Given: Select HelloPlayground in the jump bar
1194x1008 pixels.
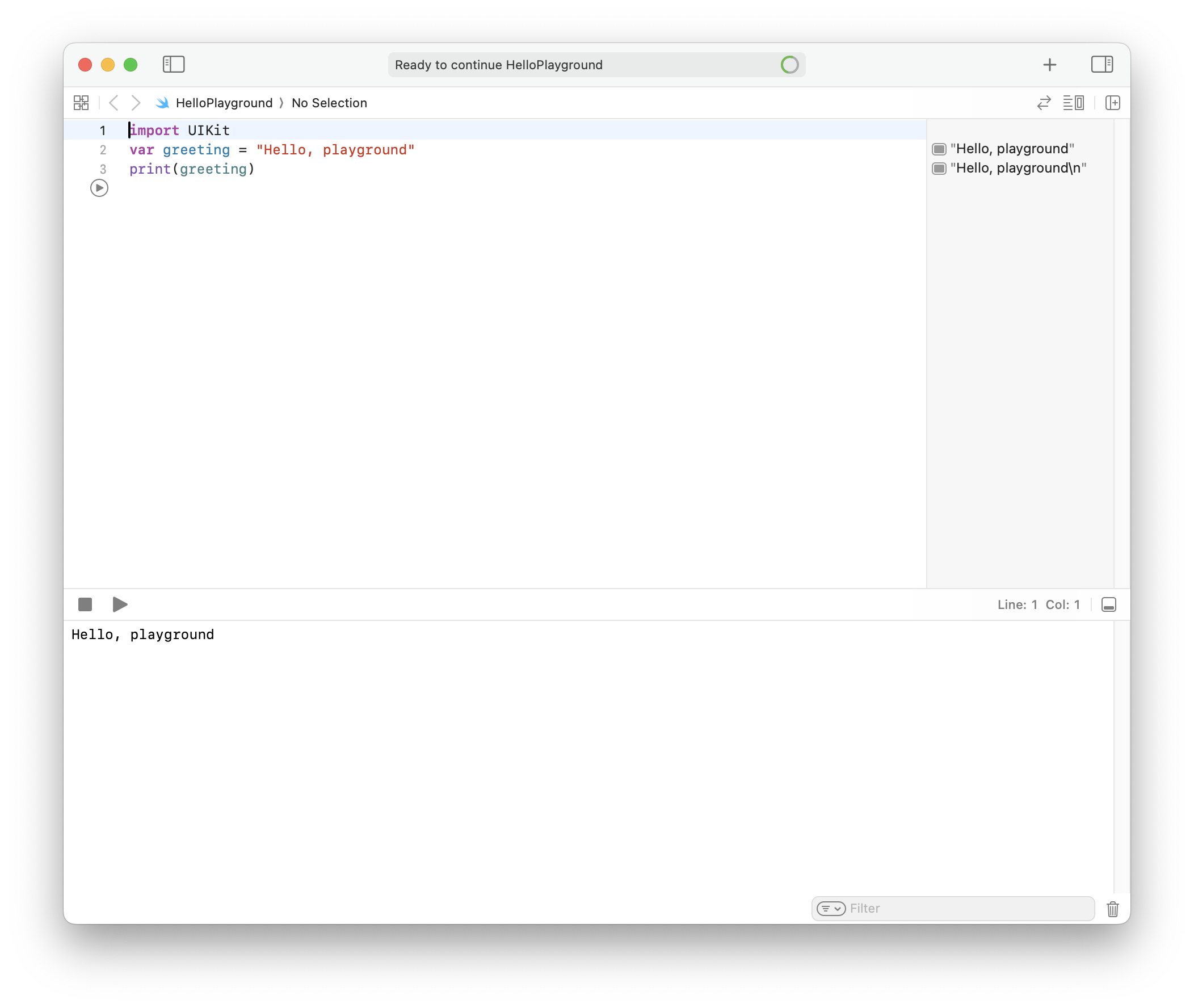Looking at the screenshot, I should [x=224, y=103].
